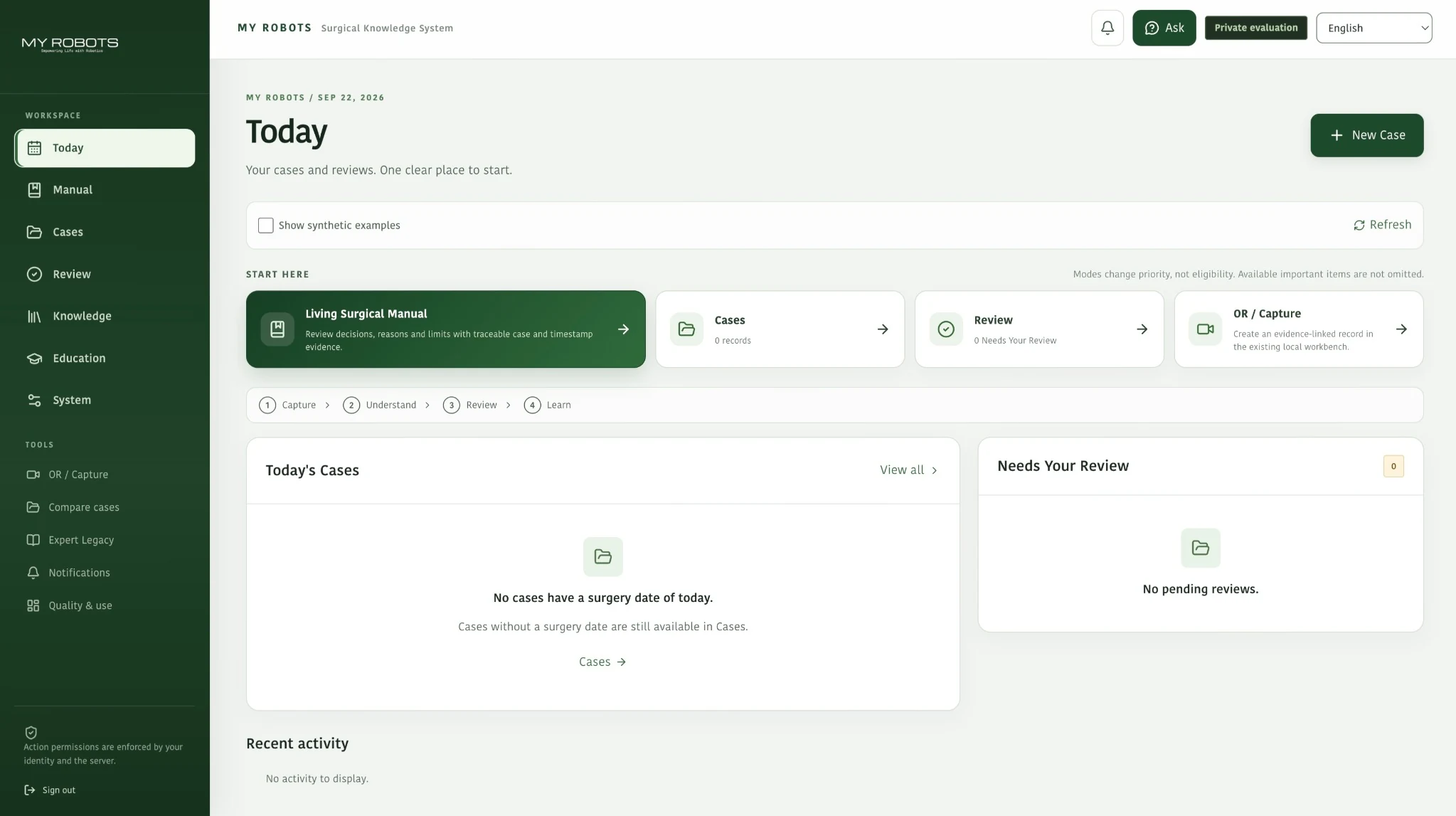The image size is (1456, 816).
Task: Click the Living Surgical Manual card icon
Action: pyautogui.click(x=277, y=329)
